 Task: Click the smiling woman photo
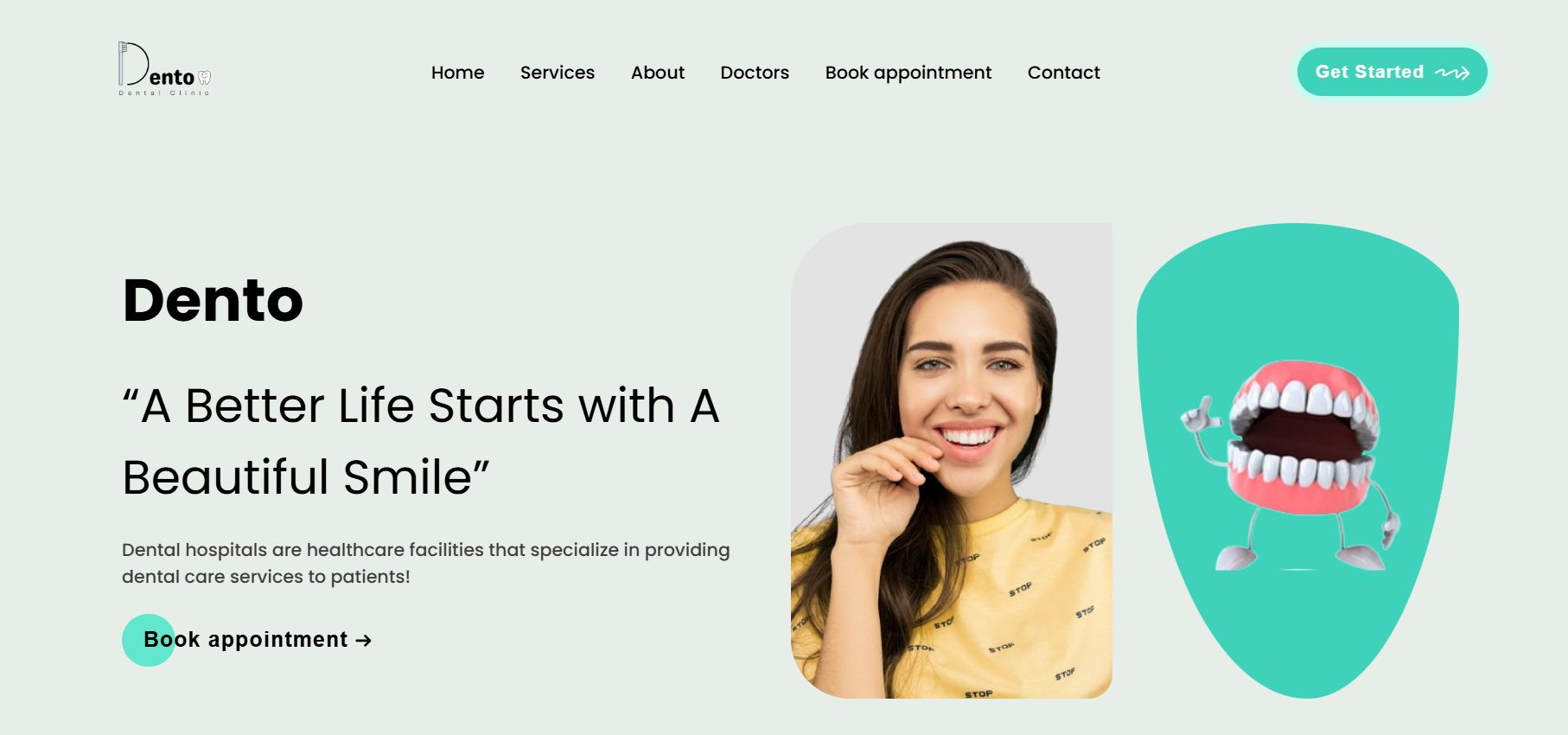(x=952, y=461)
